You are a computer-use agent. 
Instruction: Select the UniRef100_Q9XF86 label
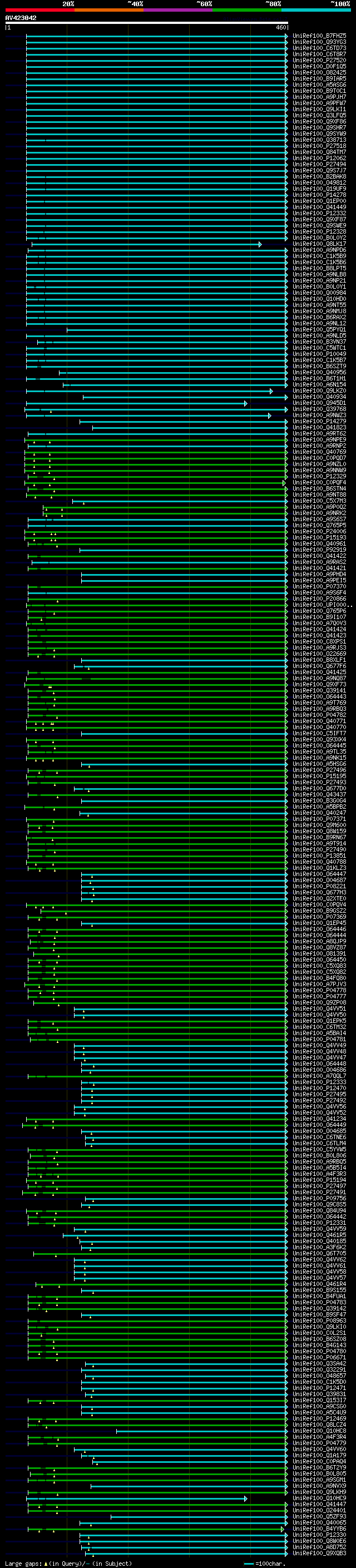(x=319, y=122)
